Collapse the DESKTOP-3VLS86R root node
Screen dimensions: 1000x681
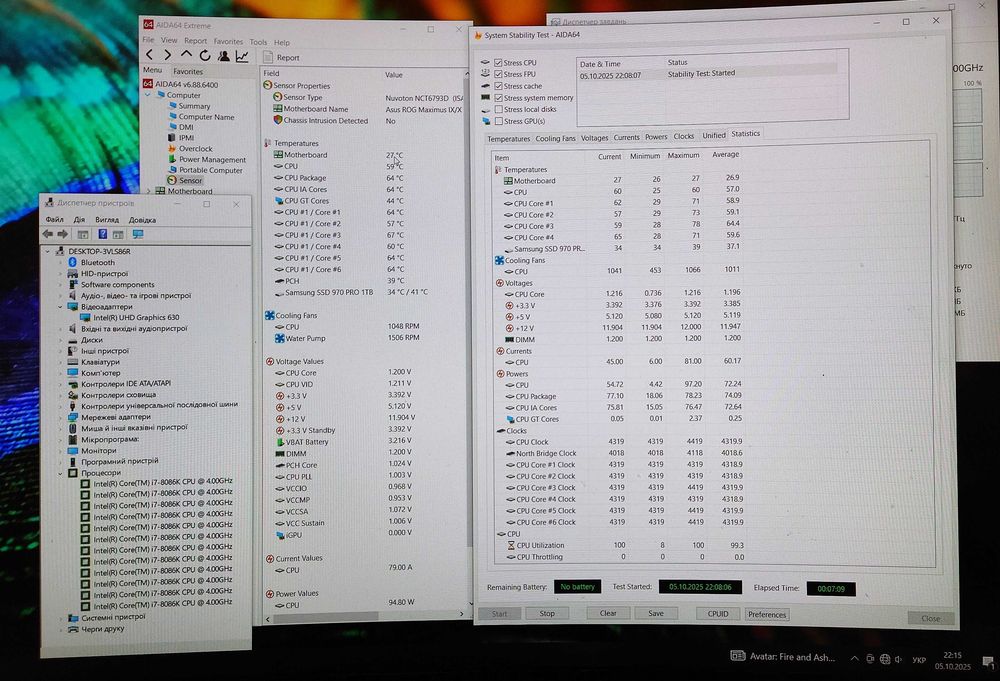48,251
